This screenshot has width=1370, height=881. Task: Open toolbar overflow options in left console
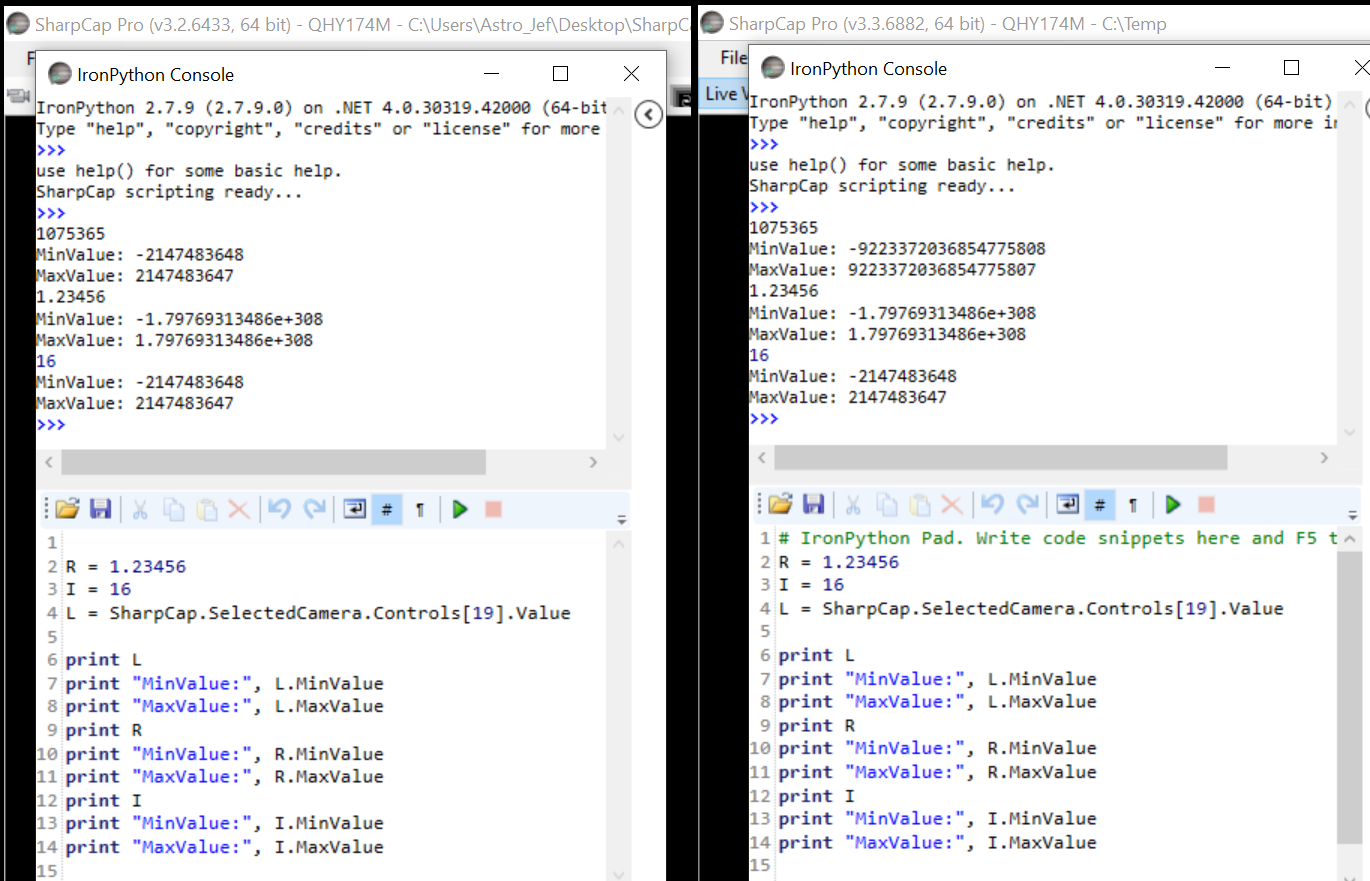coord(621,519)
